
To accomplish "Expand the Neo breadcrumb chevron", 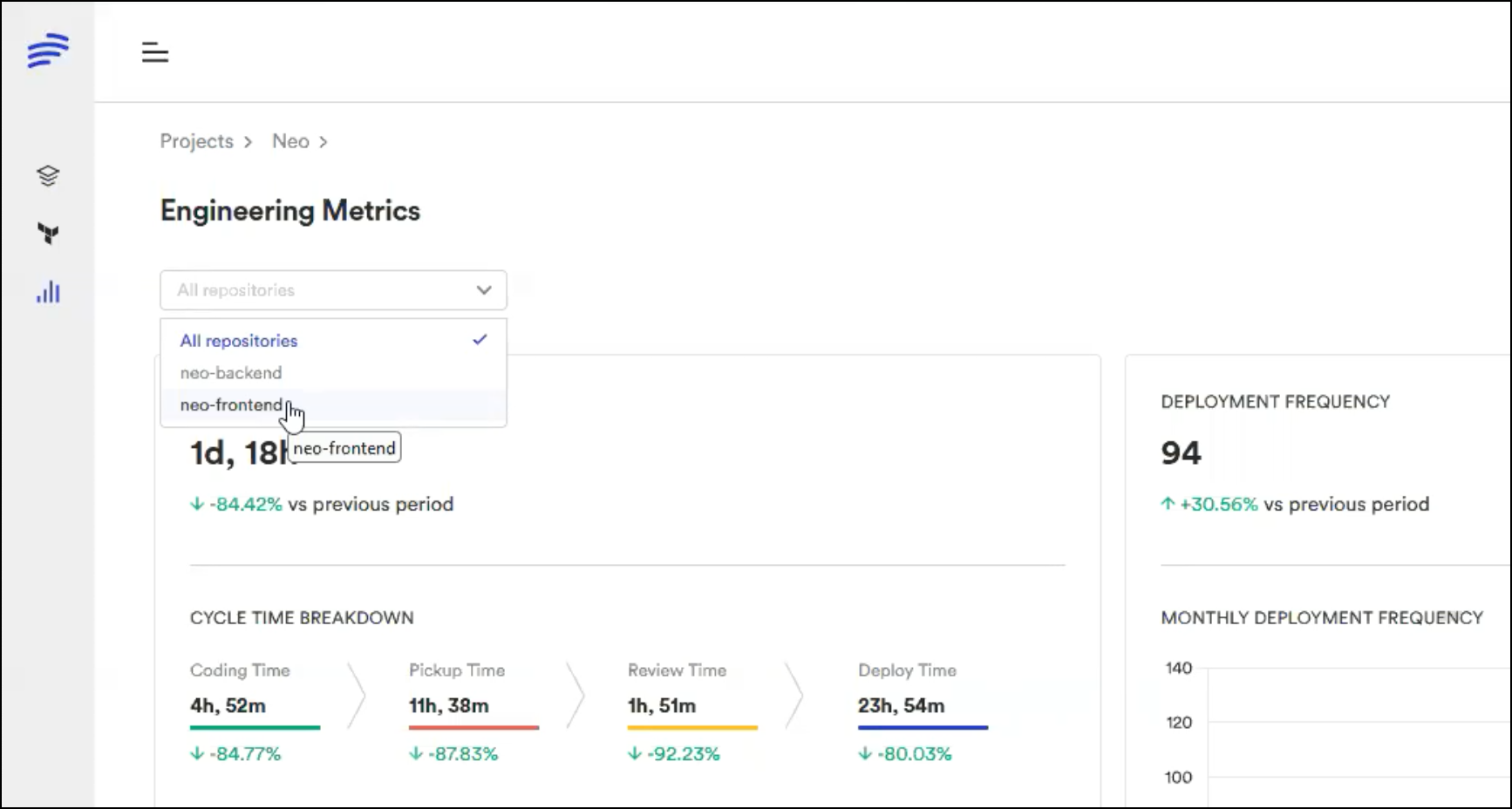I will click(324, 141).
